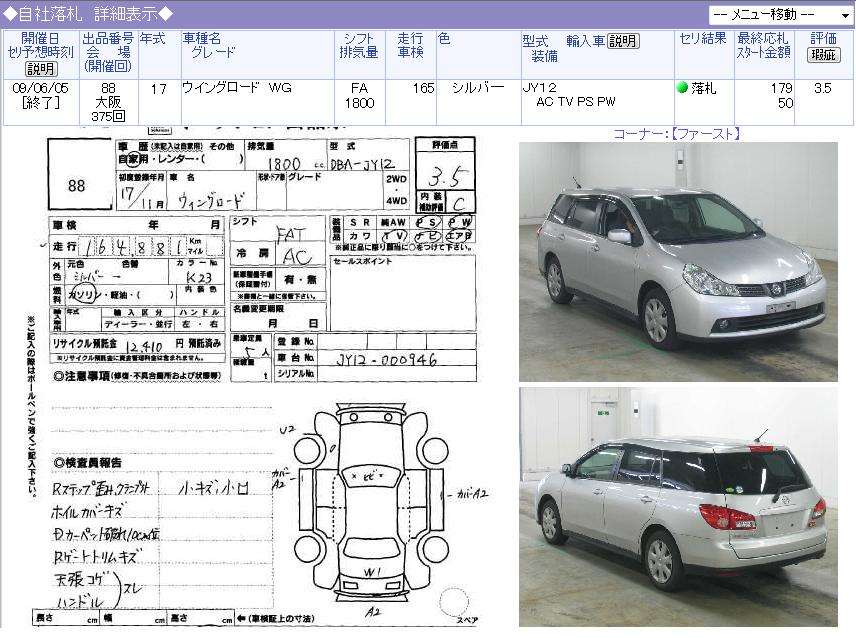
Task: Click the AC TV PS PW equipment text
Action: tap(575, 102)
